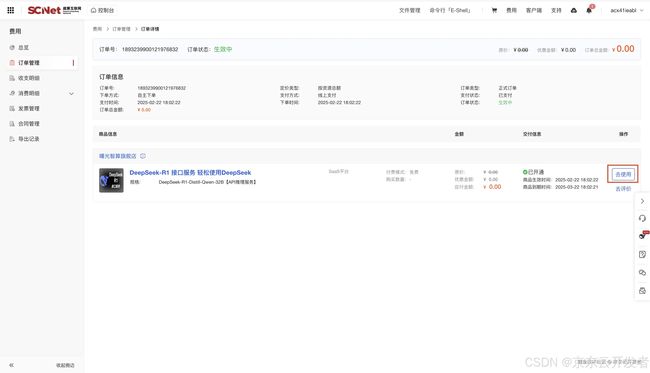Click the 去评价 link
This screenshot has height=373, width=650.
tap(623, 189)
